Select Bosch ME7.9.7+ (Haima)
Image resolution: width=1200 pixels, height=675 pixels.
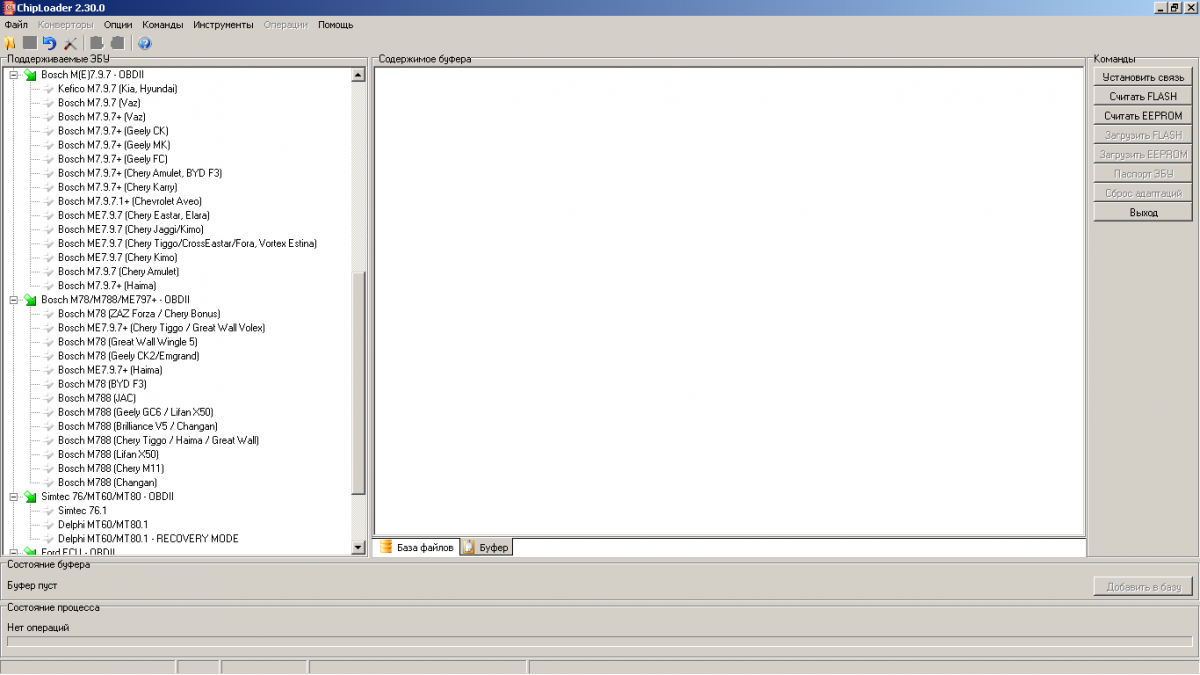[110, 370]
